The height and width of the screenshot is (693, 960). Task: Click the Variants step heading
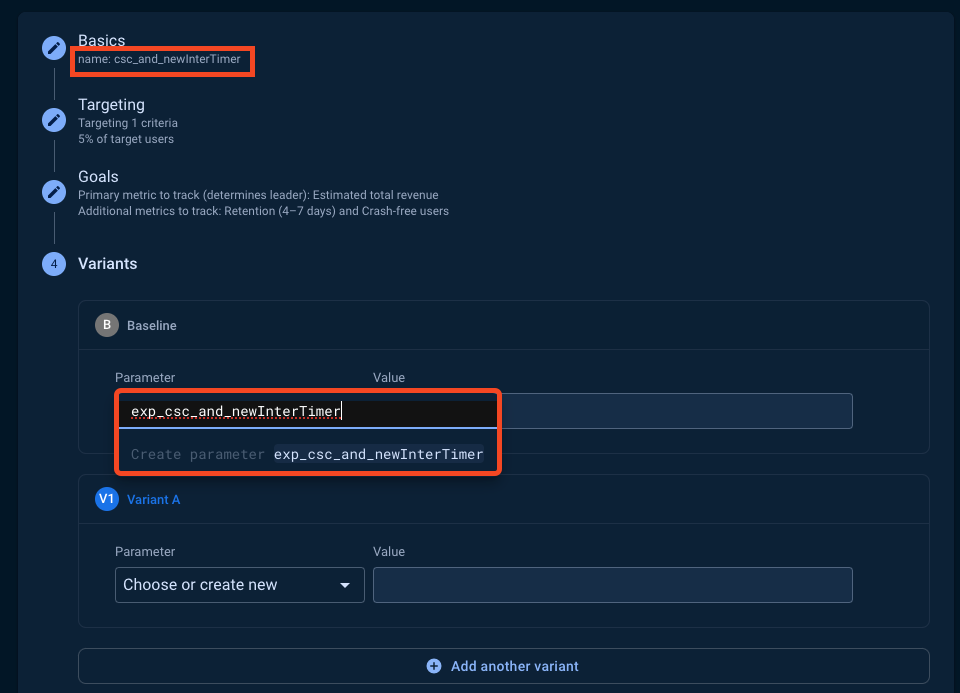[x=107, y=264]
